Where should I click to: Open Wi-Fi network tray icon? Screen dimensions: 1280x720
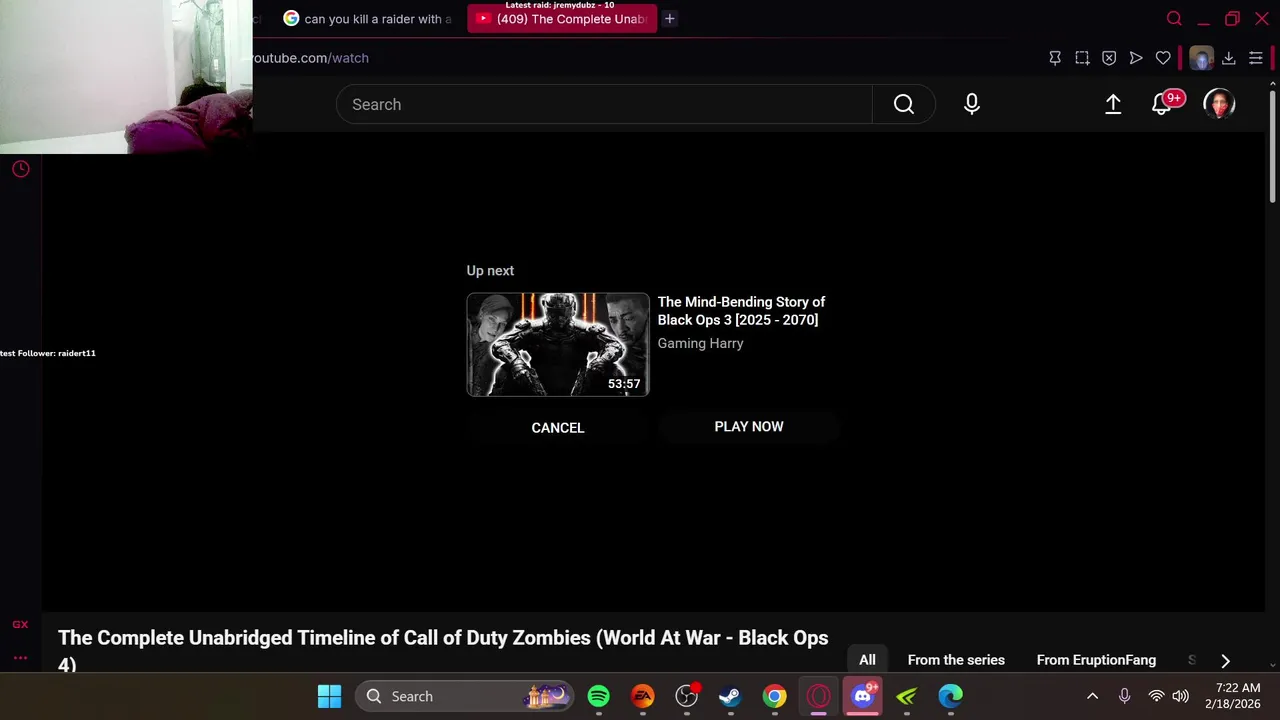coord(1156,696)
